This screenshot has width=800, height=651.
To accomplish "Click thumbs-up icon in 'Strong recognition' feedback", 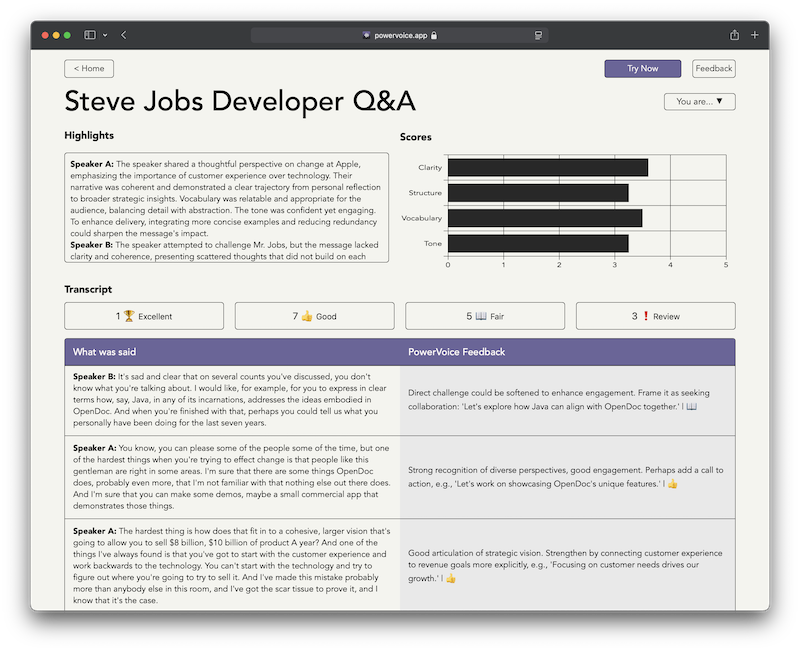I will 672,484.
